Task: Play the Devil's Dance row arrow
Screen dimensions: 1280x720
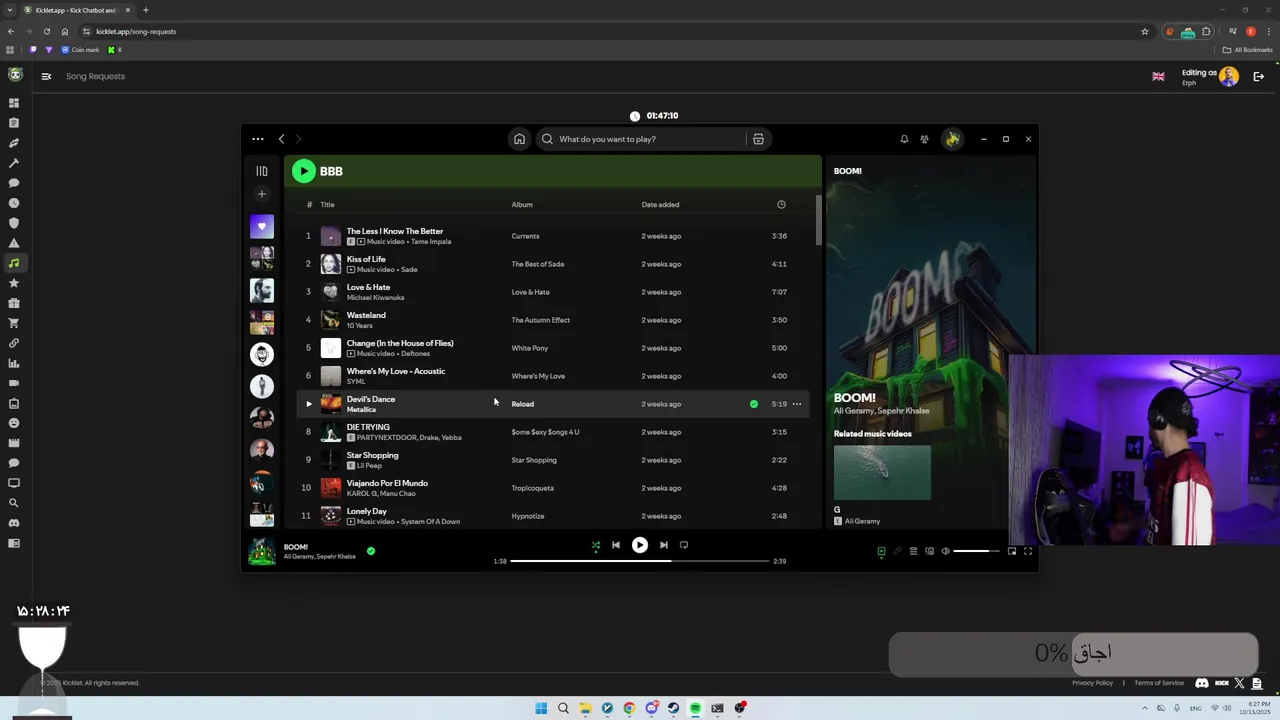Action: 308,404
